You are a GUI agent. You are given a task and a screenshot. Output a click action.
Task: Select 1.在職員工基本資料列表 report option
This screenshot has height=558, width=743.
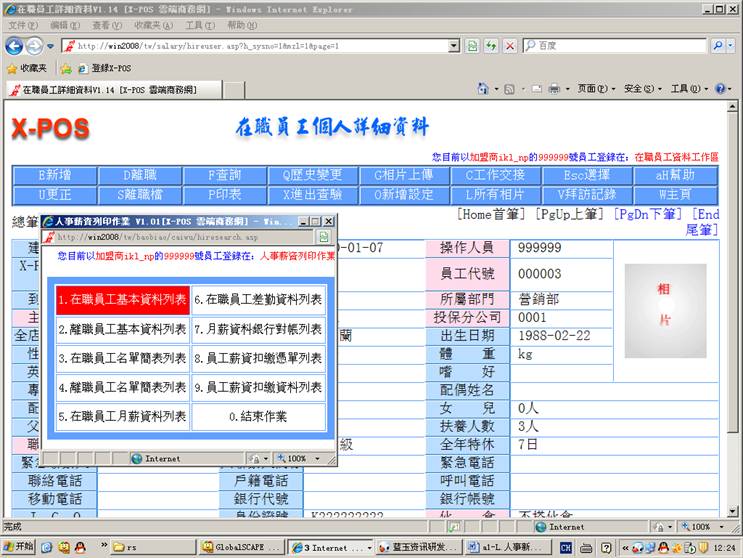122,299
